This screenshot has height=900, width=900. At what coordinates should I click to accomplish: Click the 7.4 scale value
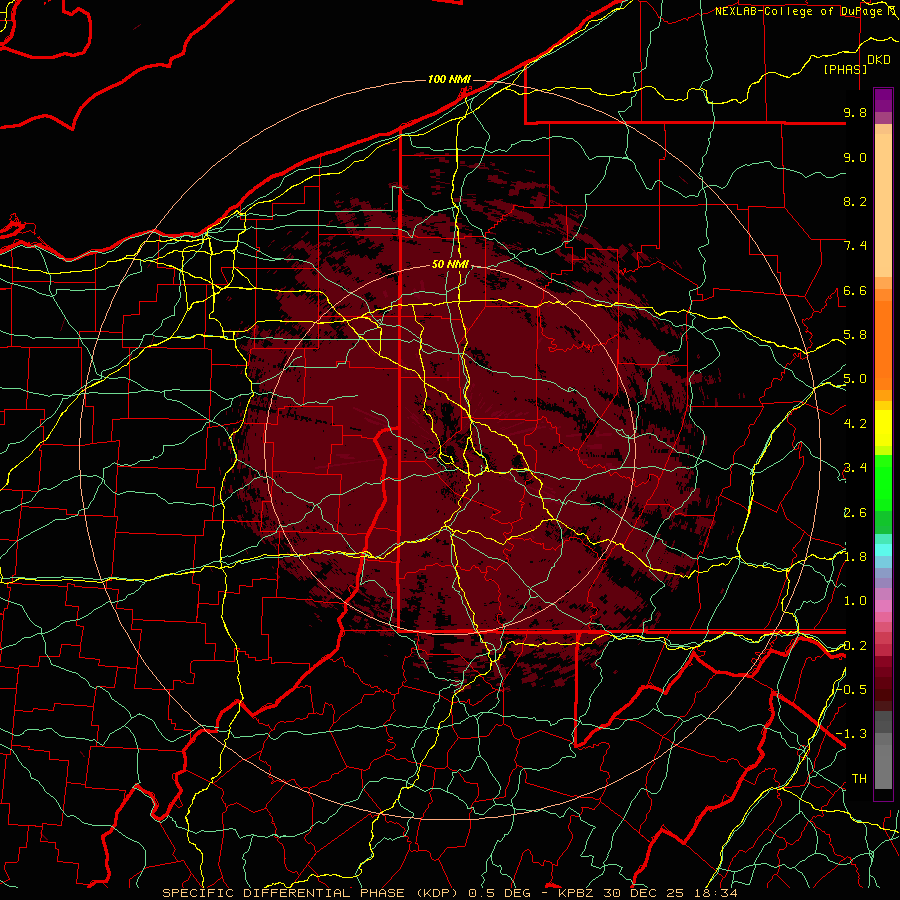855,246
